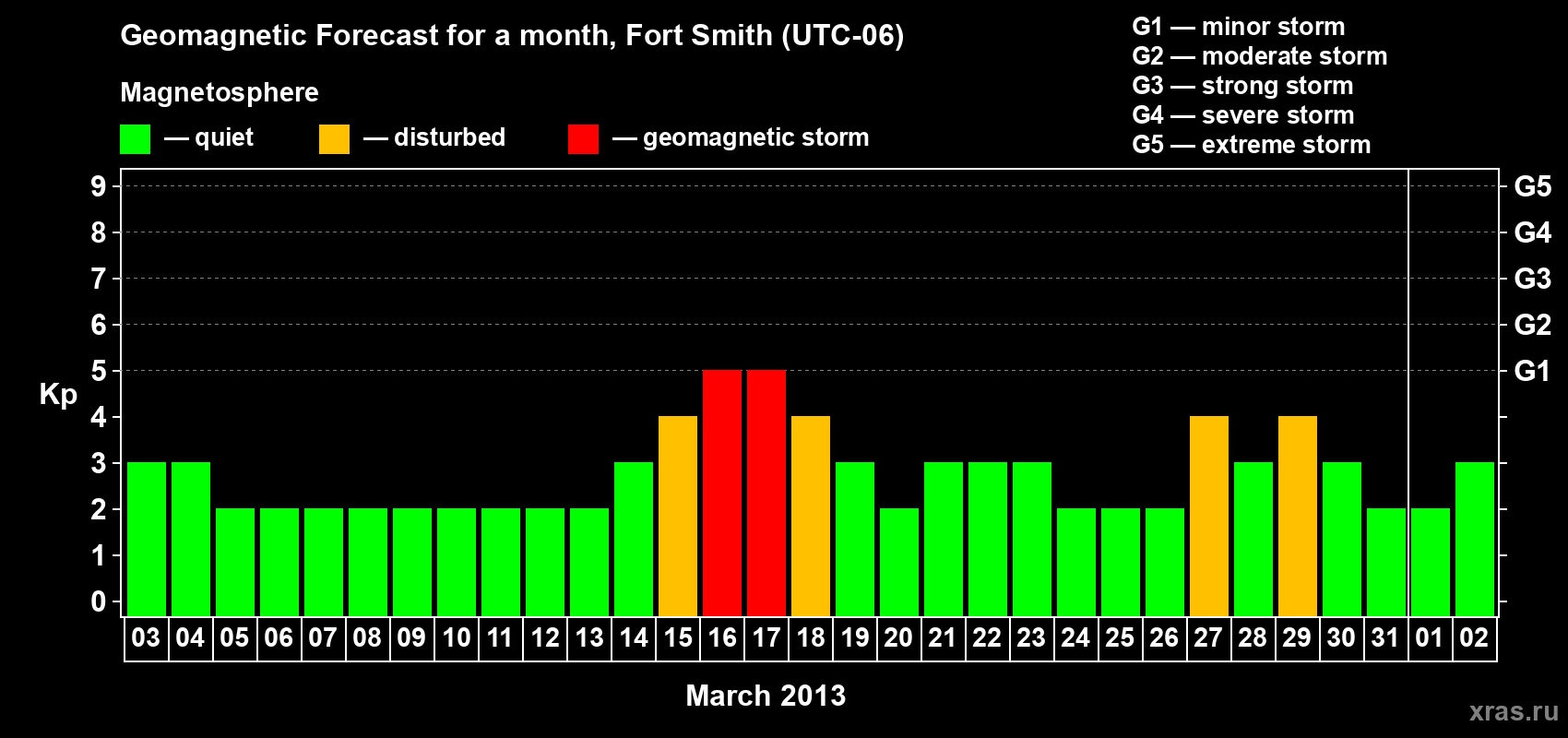Click the 'March 2013' label
The height and width of the screenshot is (738, 1568).
[766, 696]
